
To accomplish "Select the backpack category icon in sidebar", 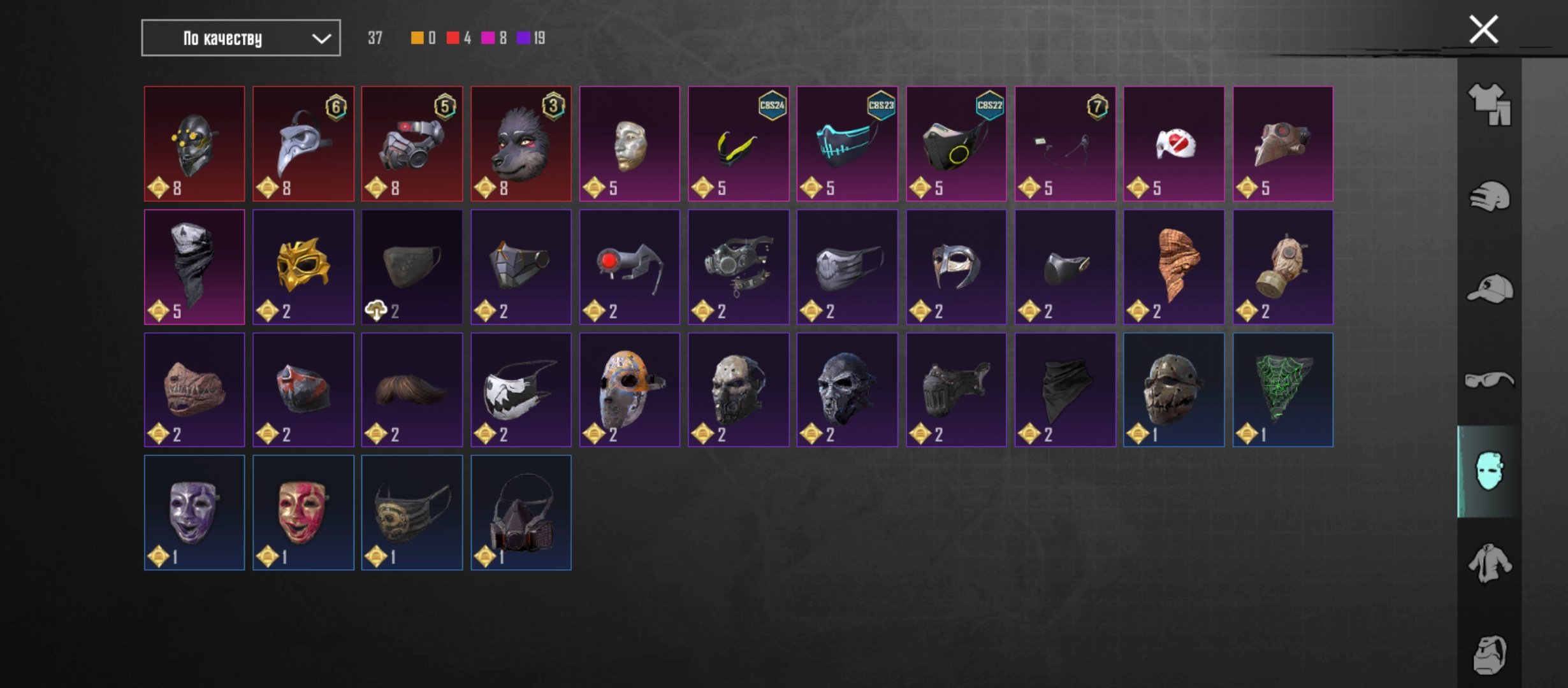I will 1490,655.
